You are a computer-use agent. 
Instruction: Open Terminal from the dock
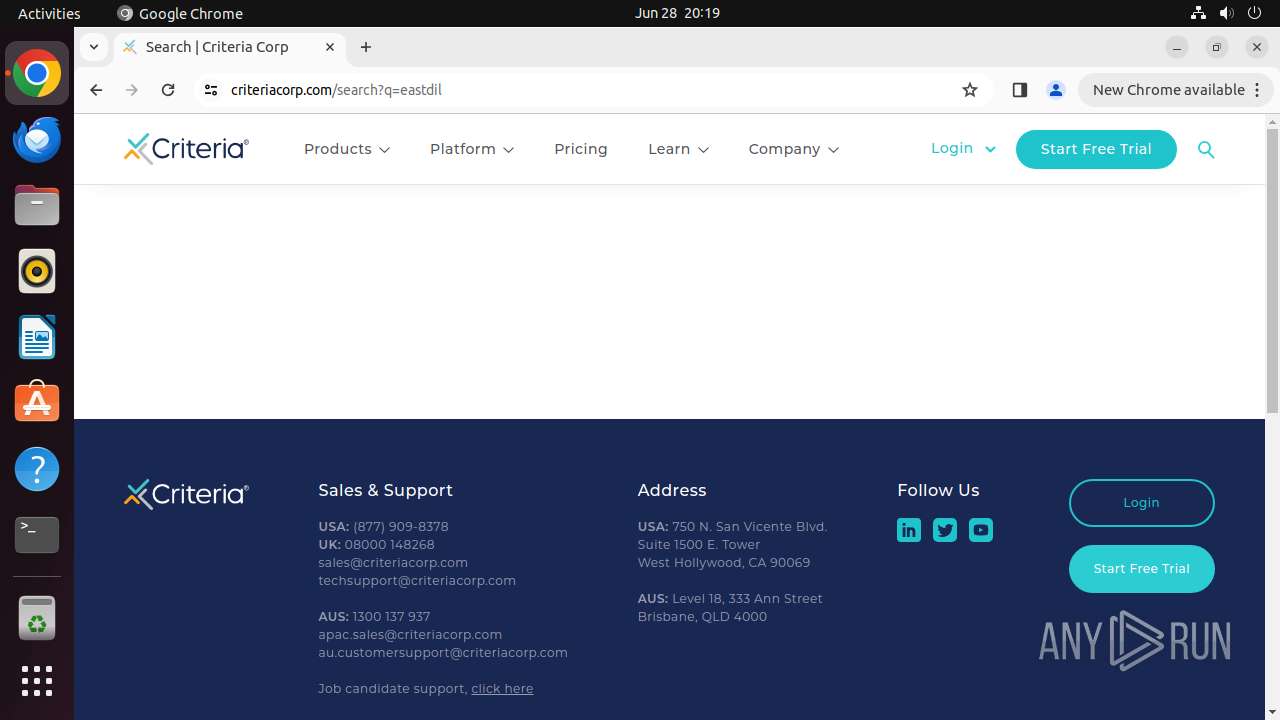[x=37, y=535]
